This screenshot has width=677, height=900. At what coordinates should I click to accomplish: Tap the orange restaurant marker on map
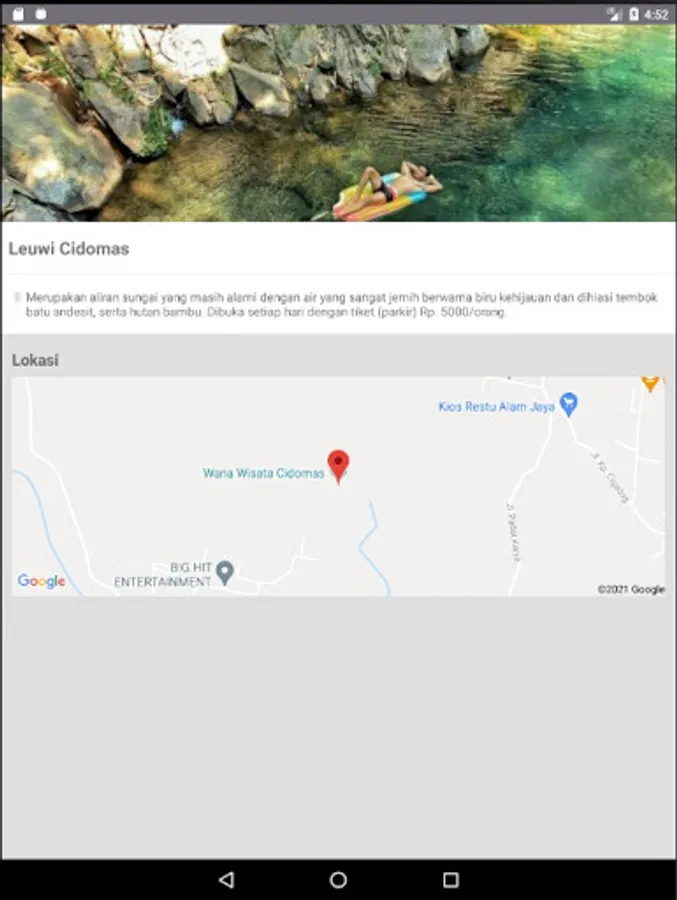pos(650,383)
